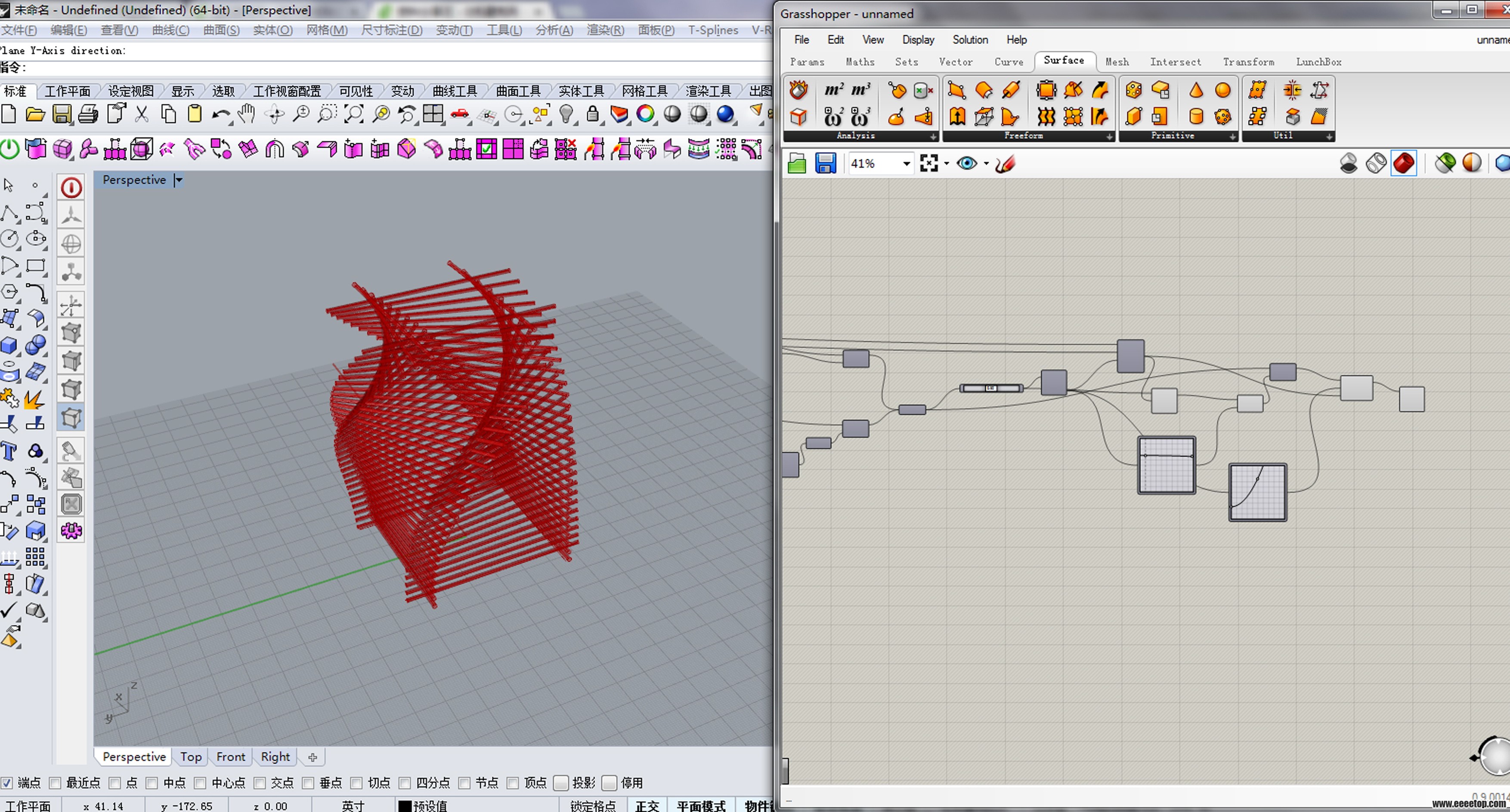This screenshot has height=812, width=1510.
Task: Enable 垂点 osnap checkbox
Action: click(308, 783)
